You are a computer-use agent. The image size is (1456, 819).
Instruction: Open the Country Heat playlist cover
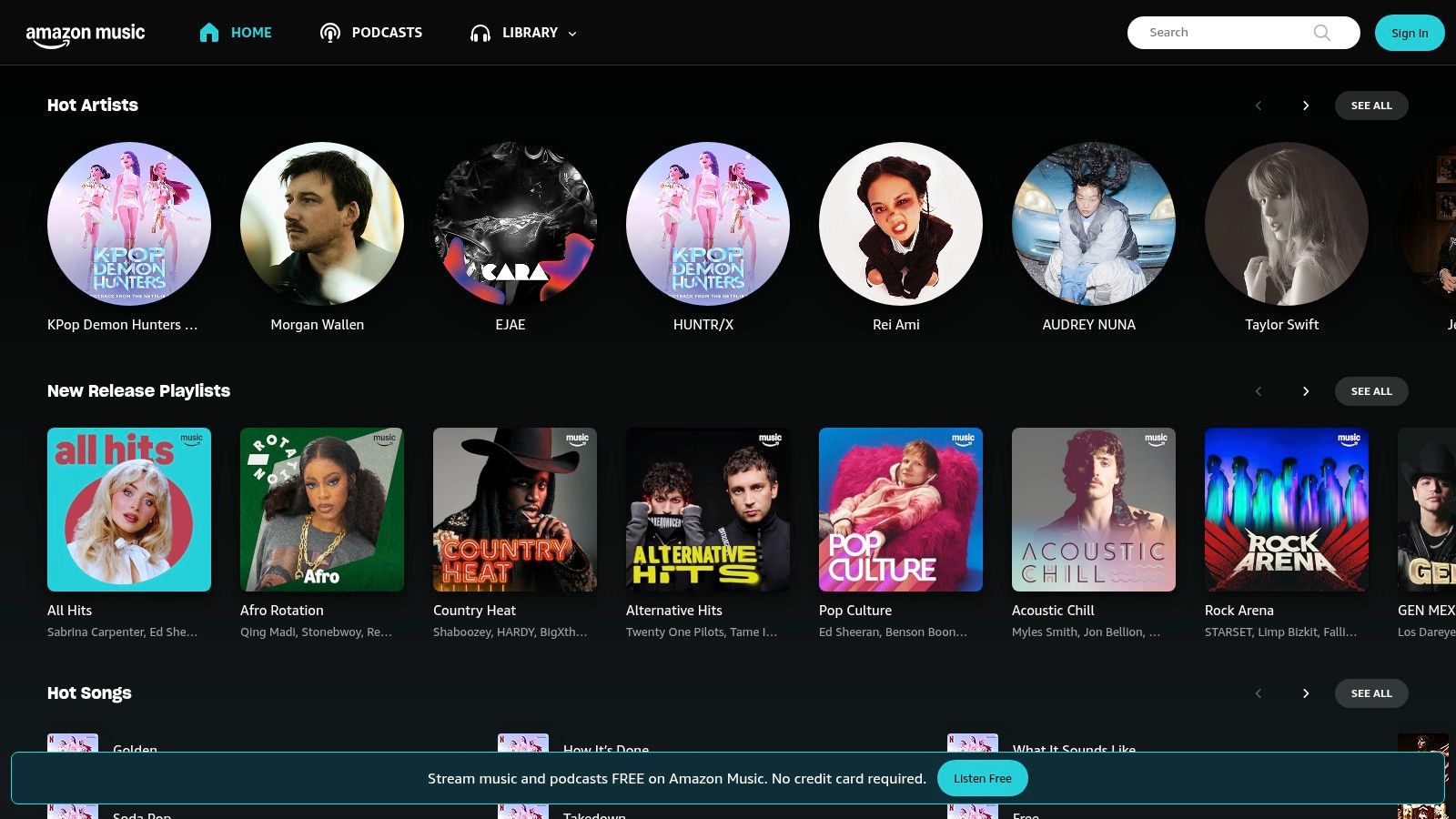(515, 510)
